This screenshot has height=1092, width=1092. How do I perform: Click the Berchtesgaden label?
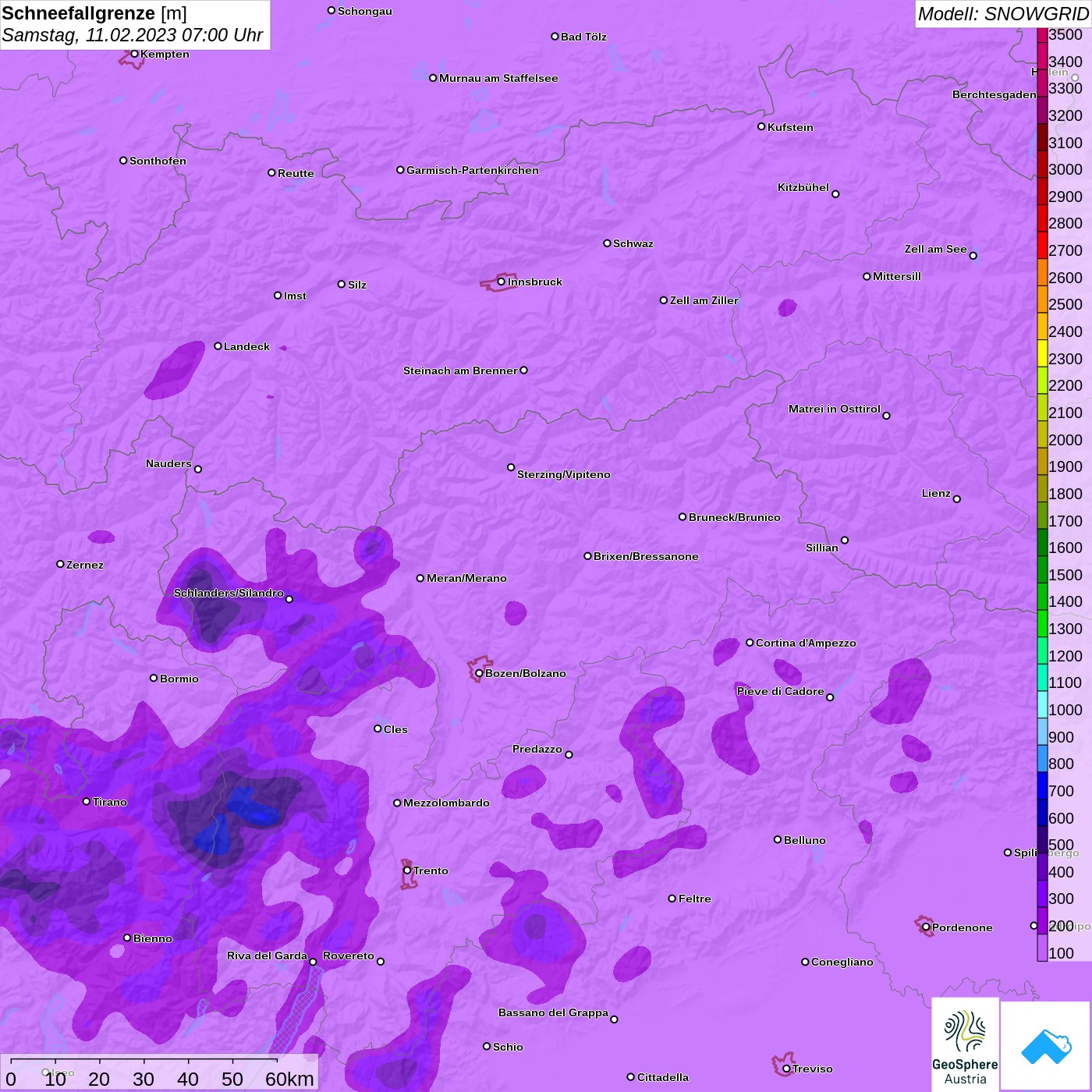click(994, 94)
